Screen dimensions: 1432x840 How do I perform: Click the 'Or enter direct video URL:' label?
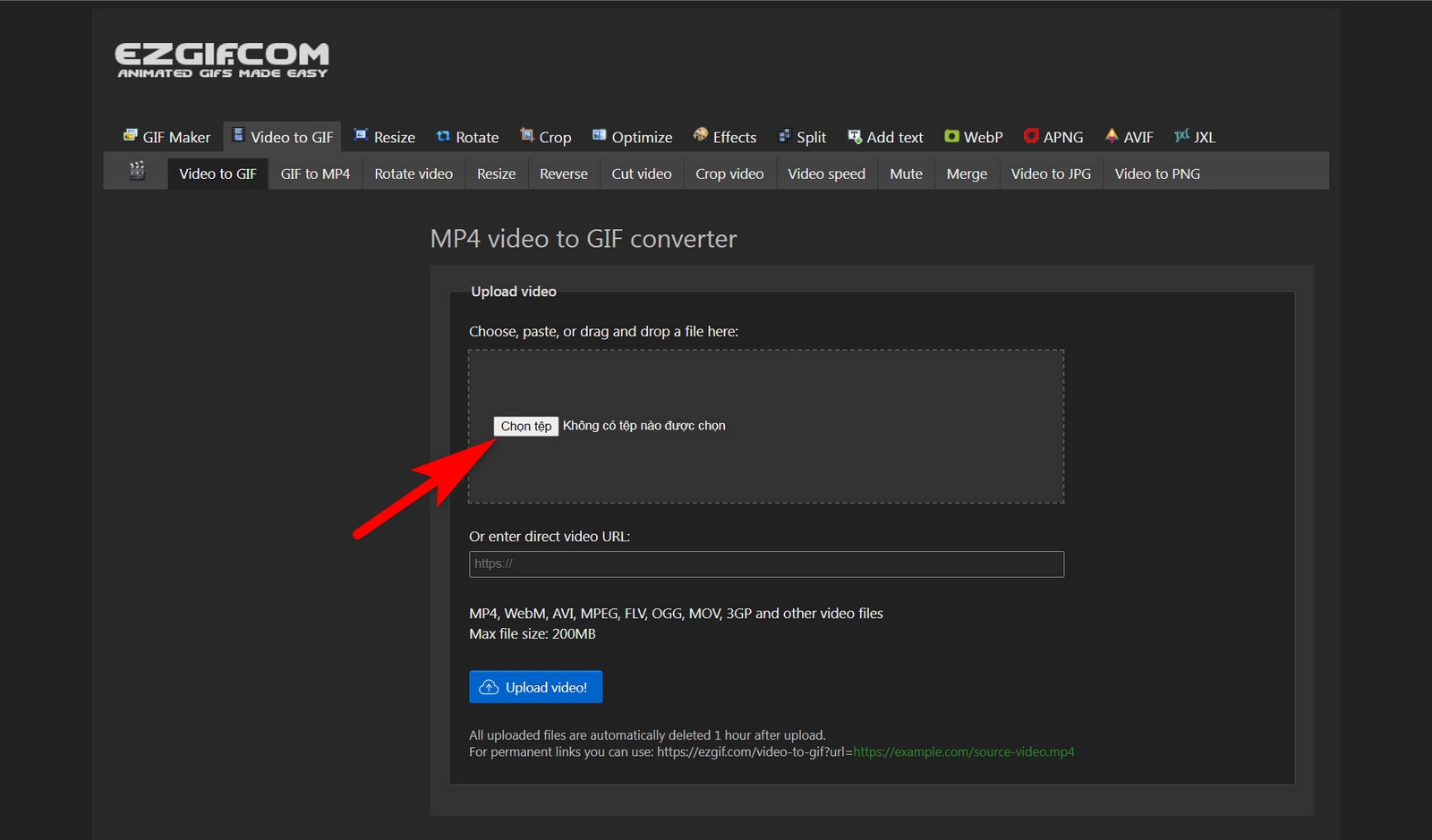(x=550, y=537)
